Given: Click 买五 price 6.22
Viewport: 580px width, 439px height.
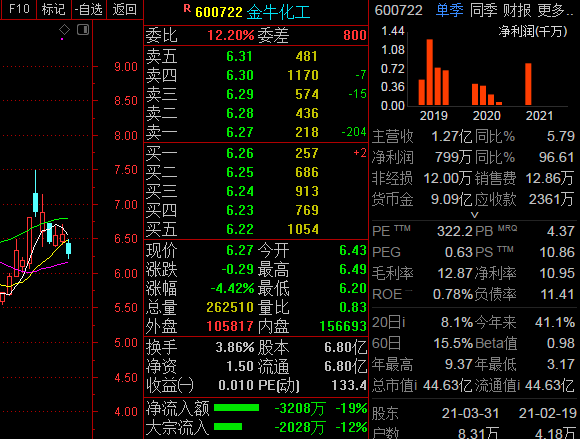Looking at the screenshot, I should click(240, 229).
